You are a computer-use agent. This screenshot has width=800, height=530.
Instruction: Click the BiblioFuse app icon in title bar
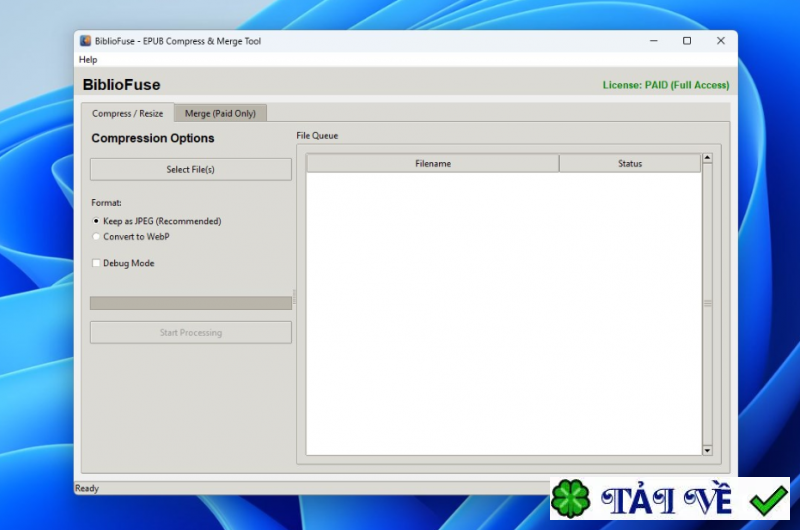85,41
